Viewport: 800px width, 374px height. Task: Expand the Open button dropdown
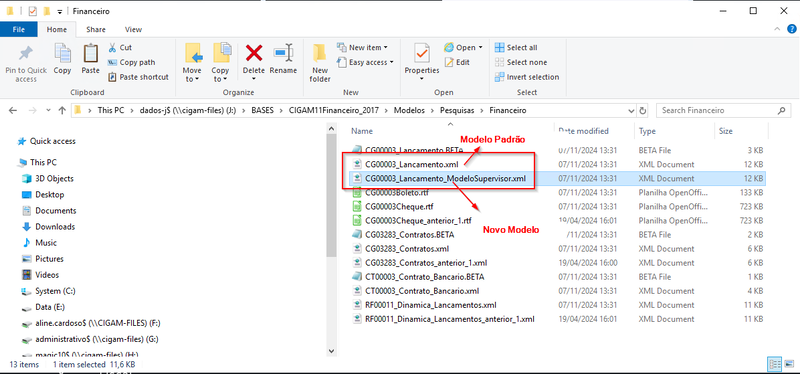pos(481,47)
